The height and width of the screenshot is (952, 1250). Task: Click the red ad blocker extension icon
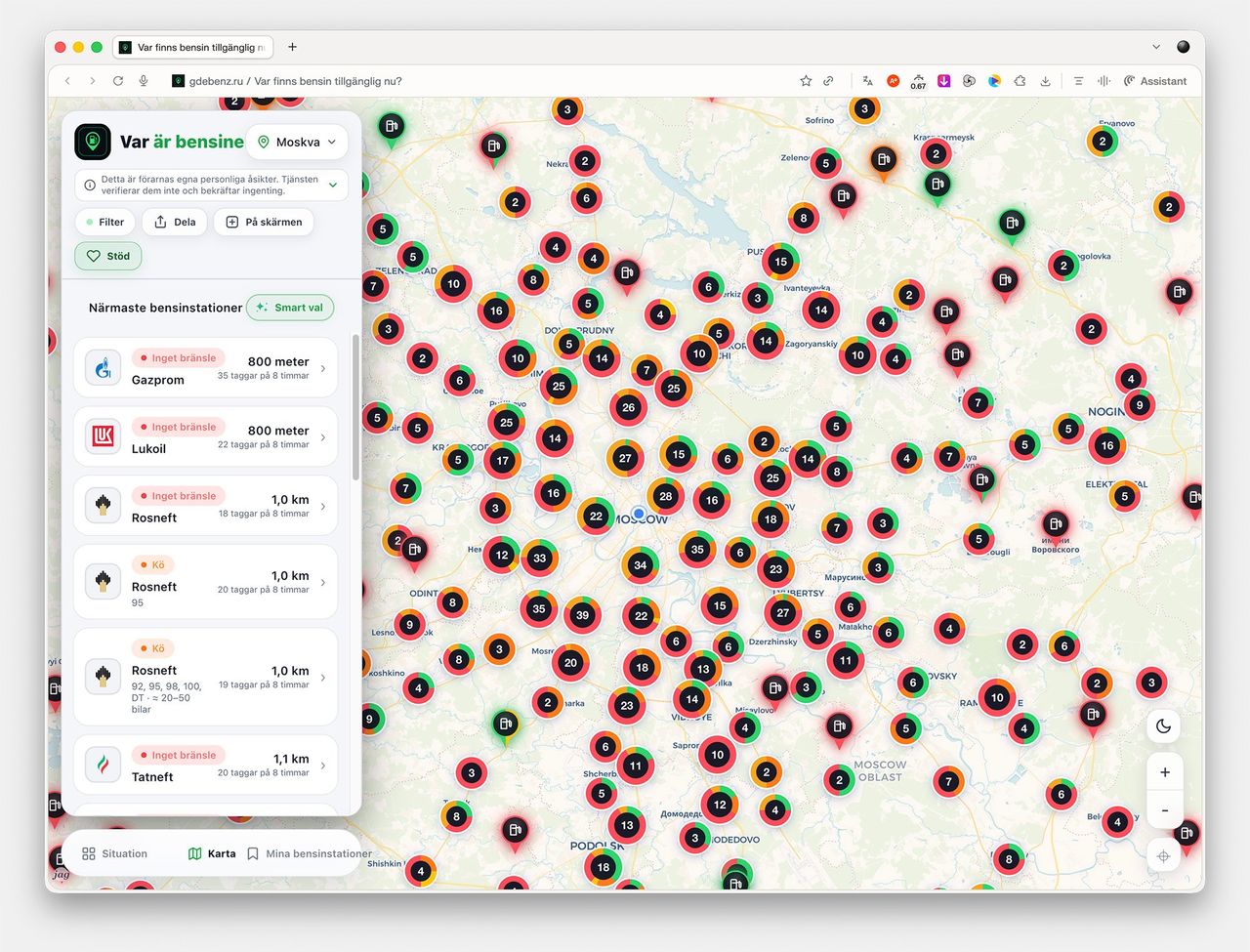pos(893,81)
